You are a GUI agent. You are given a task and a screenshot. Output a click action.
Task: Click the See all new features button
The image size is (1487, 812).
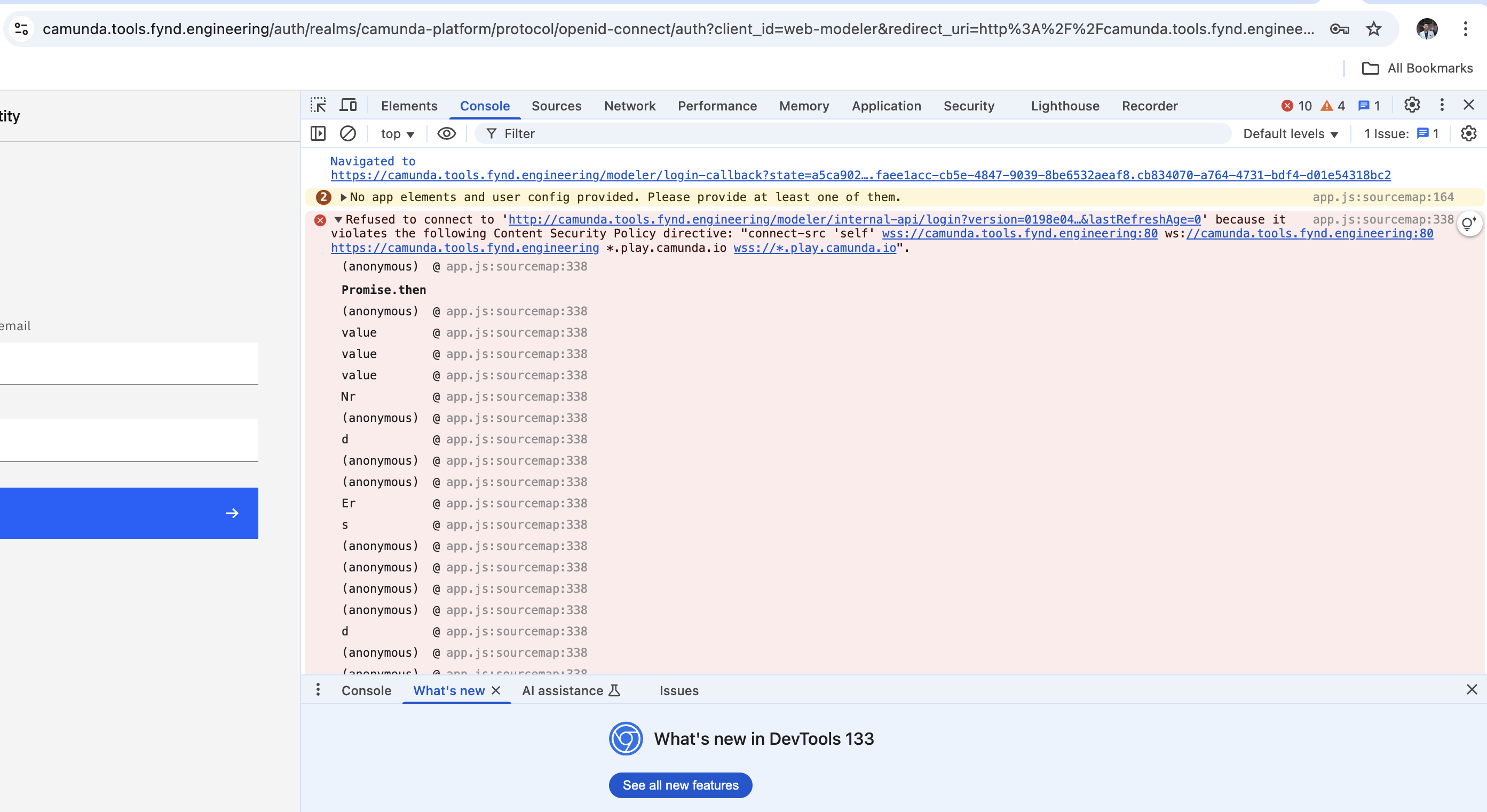(680, 785)
